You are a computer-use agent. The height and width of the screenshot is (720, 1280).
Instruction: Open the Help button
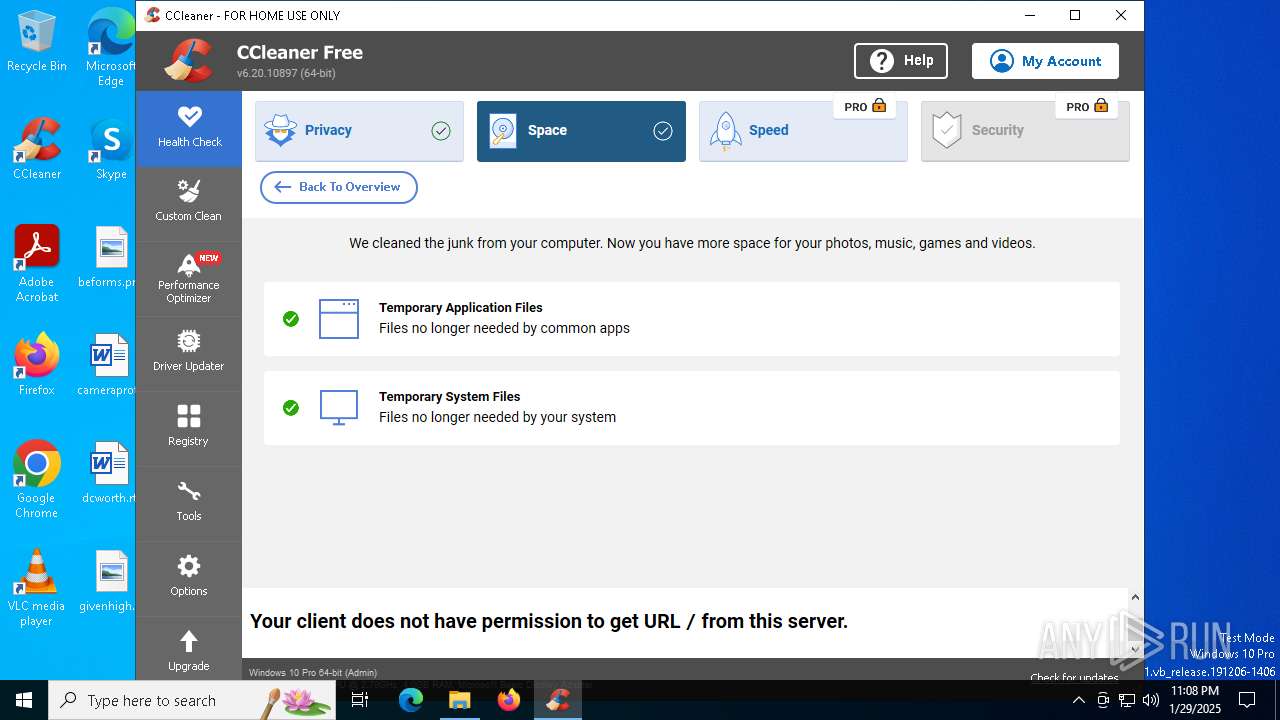click(901, 61)
